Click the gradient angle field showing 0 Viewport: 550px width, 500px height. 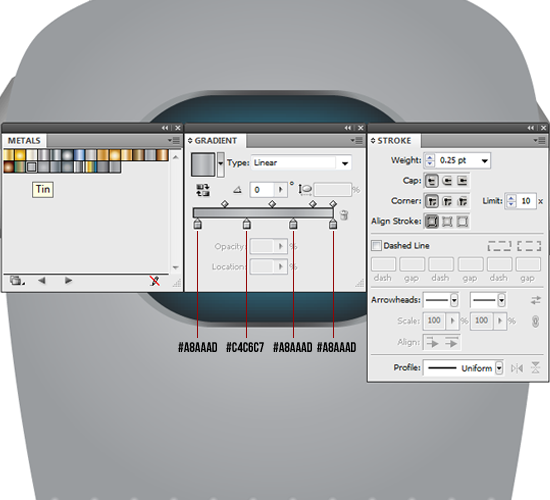click(262, 190)
